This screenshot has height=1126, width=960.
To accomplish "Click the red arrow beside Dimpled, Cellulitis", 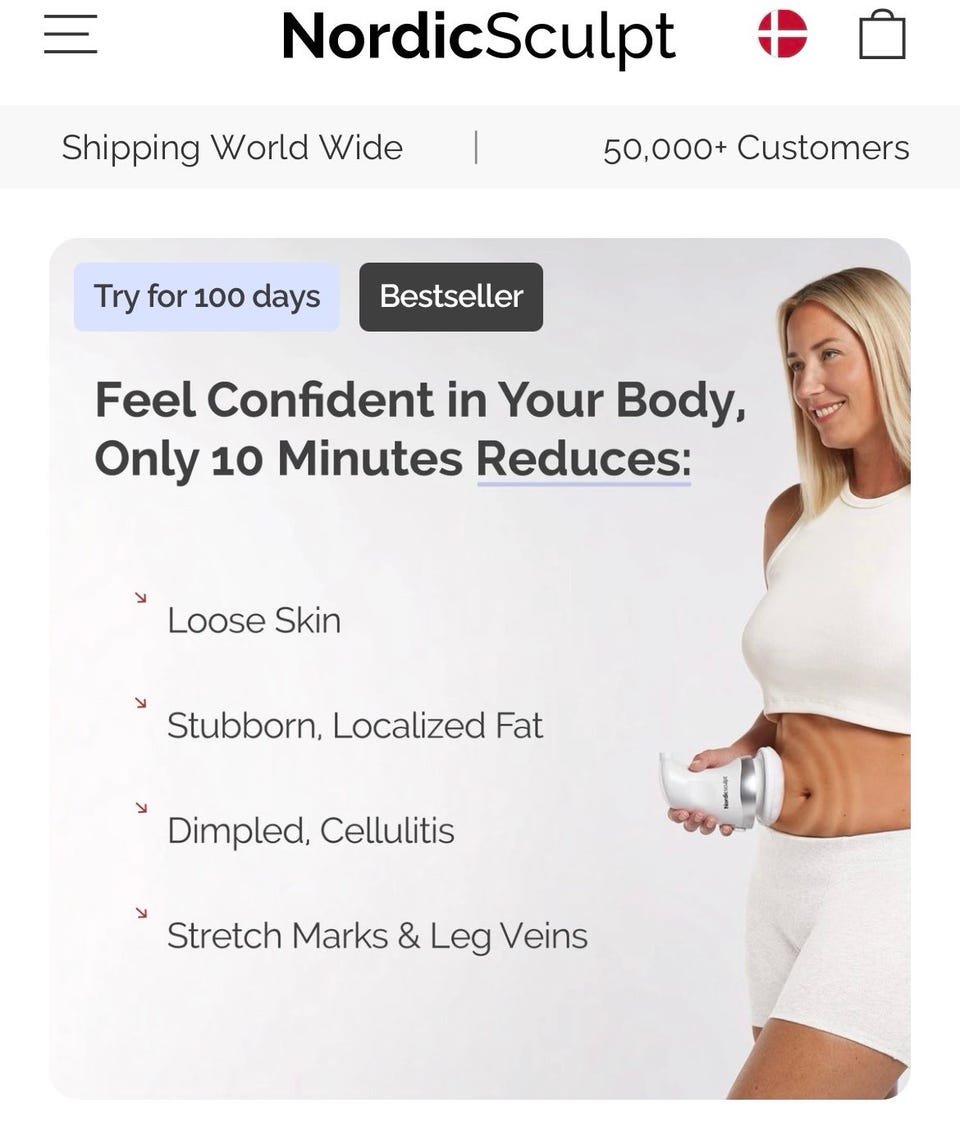I will [x=141, y=808].
